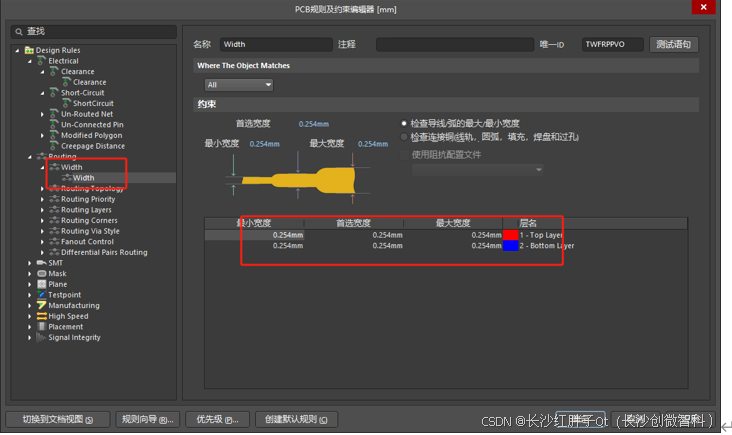The height and width of the screenshot is (435, 732).
Task: Select the Width rule under Width category
Action: [84, 178]
